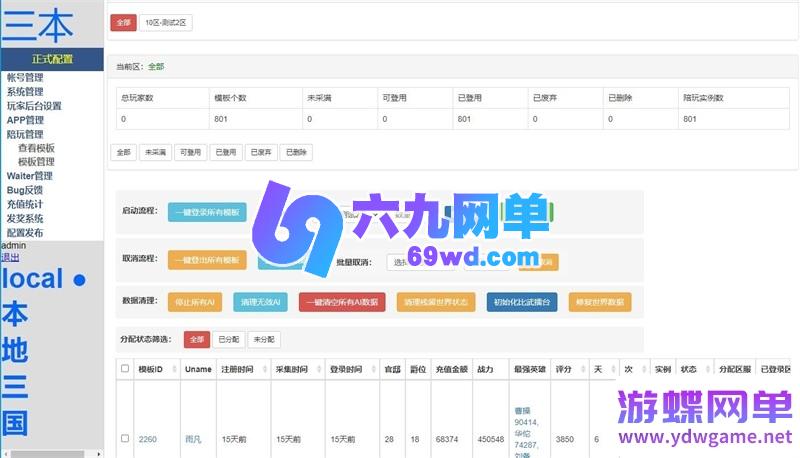Screen dimensions: 800x458
Task: Click 清理残留世界状态 button
Action: point(436,302)
